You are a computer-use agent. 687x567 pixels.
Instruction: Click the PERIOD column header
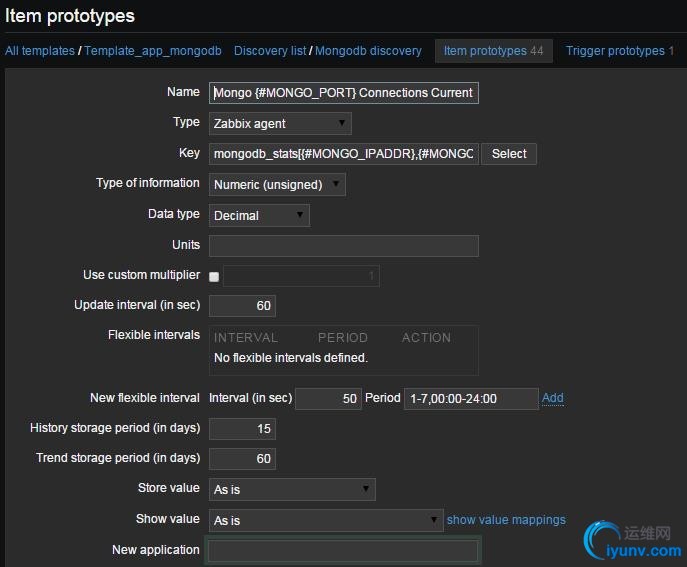[x=343, y=338]
